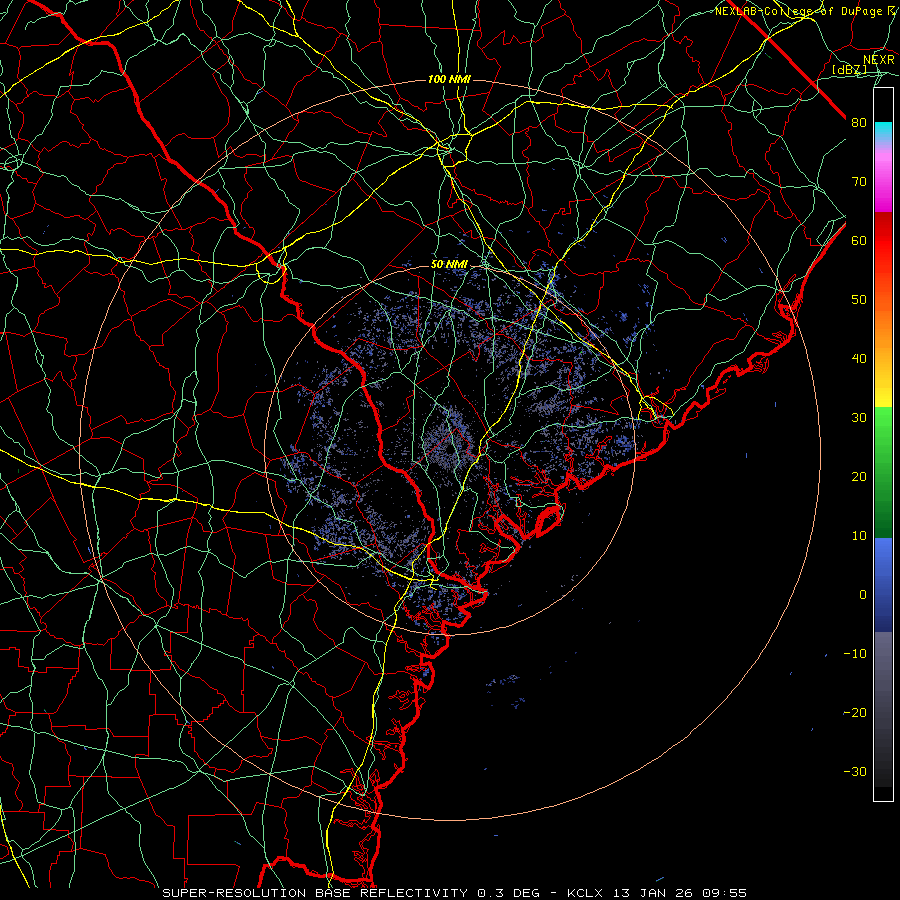
Task: Click the blue segment of the reflectivity color bar
Action: coord(883,584)
